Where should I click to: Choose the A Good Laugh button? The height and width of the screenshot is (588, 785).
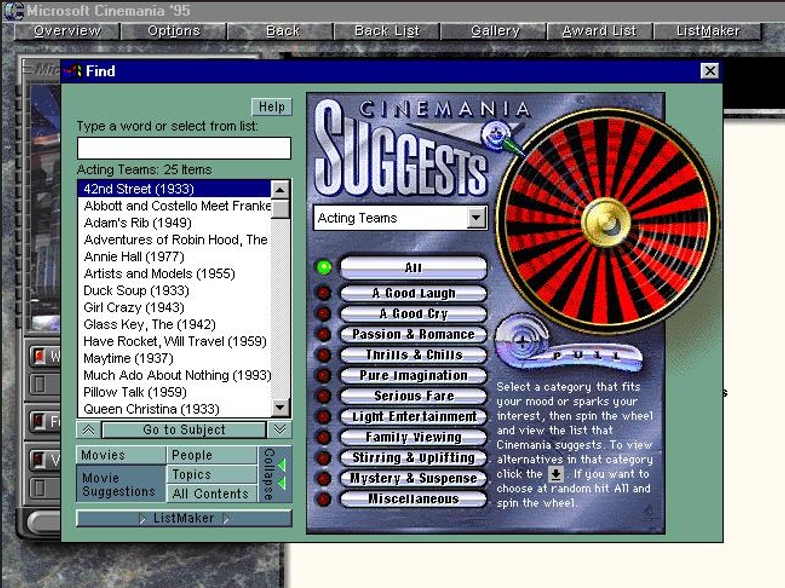414,293
